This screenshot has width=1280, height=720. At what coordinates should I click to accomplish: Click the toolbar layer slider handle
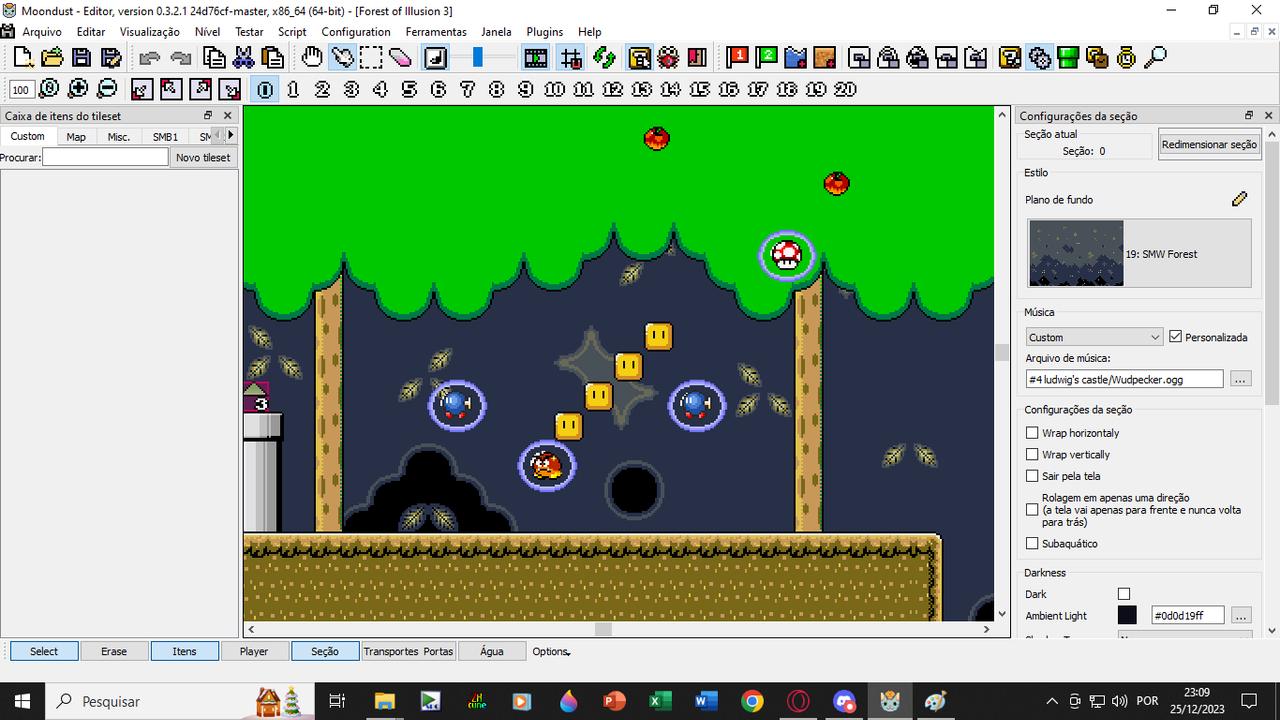478,58
